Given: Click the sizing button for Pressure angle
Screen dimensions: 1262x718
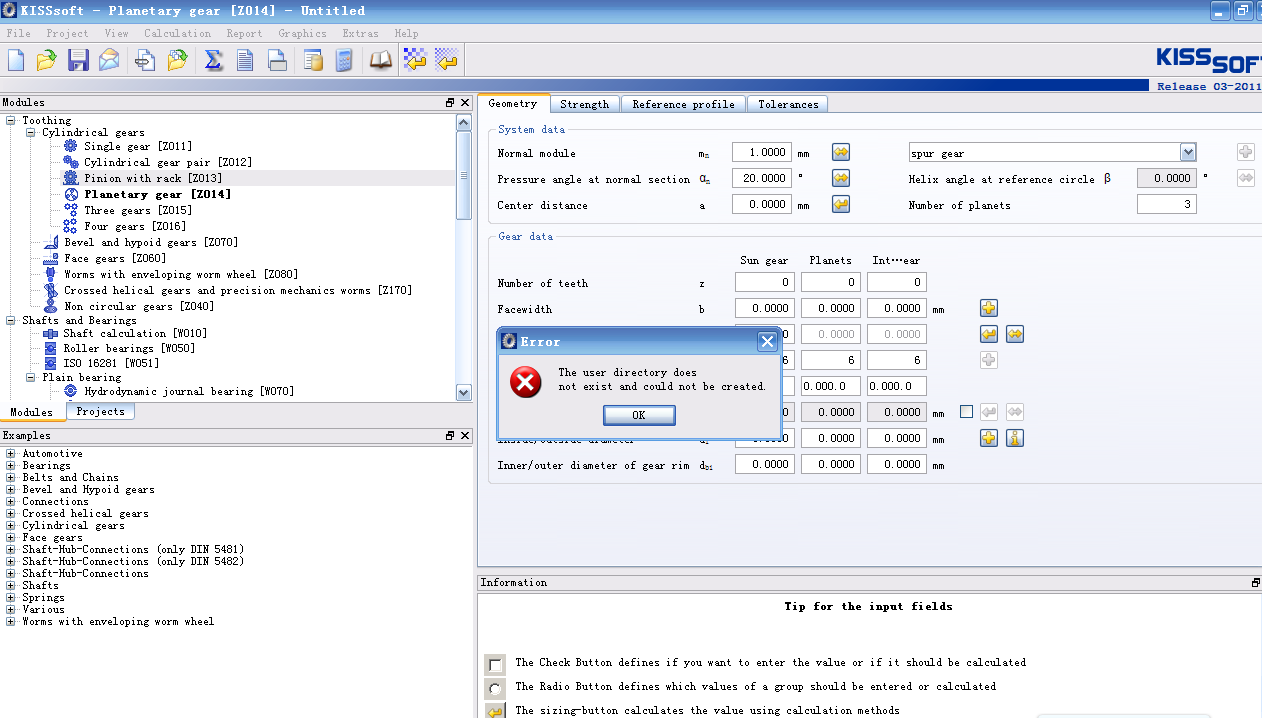Looking at the screenshot, I should click(841, 178).
